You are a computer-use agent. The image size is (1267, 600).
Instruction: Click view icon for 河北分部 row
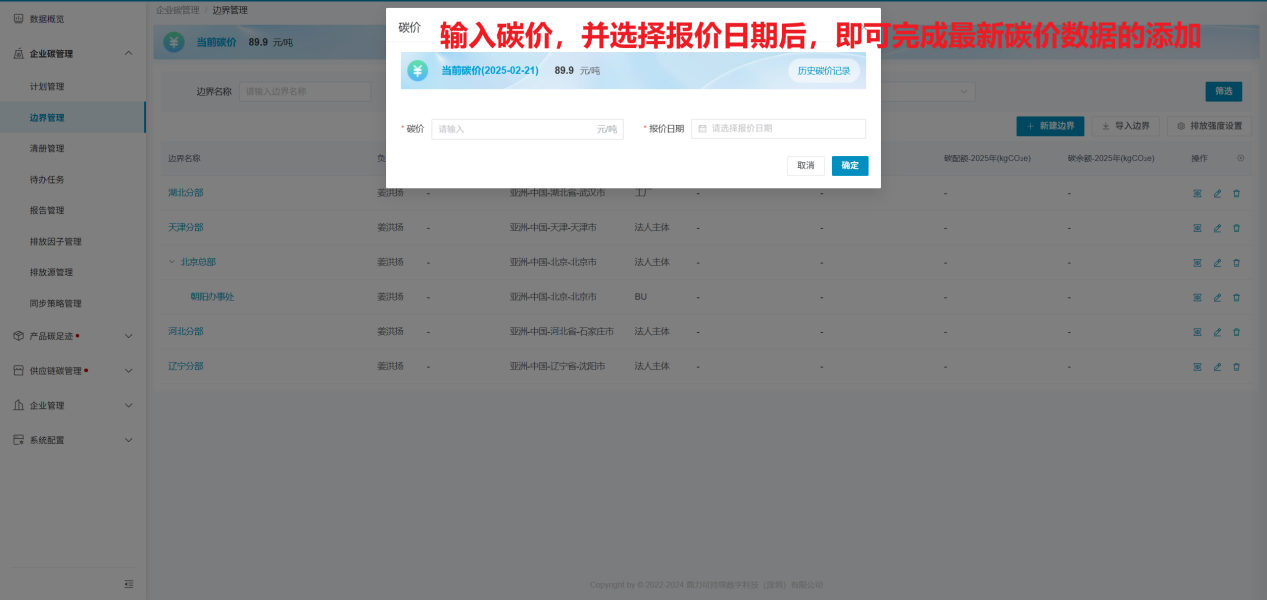(1197, 332)
